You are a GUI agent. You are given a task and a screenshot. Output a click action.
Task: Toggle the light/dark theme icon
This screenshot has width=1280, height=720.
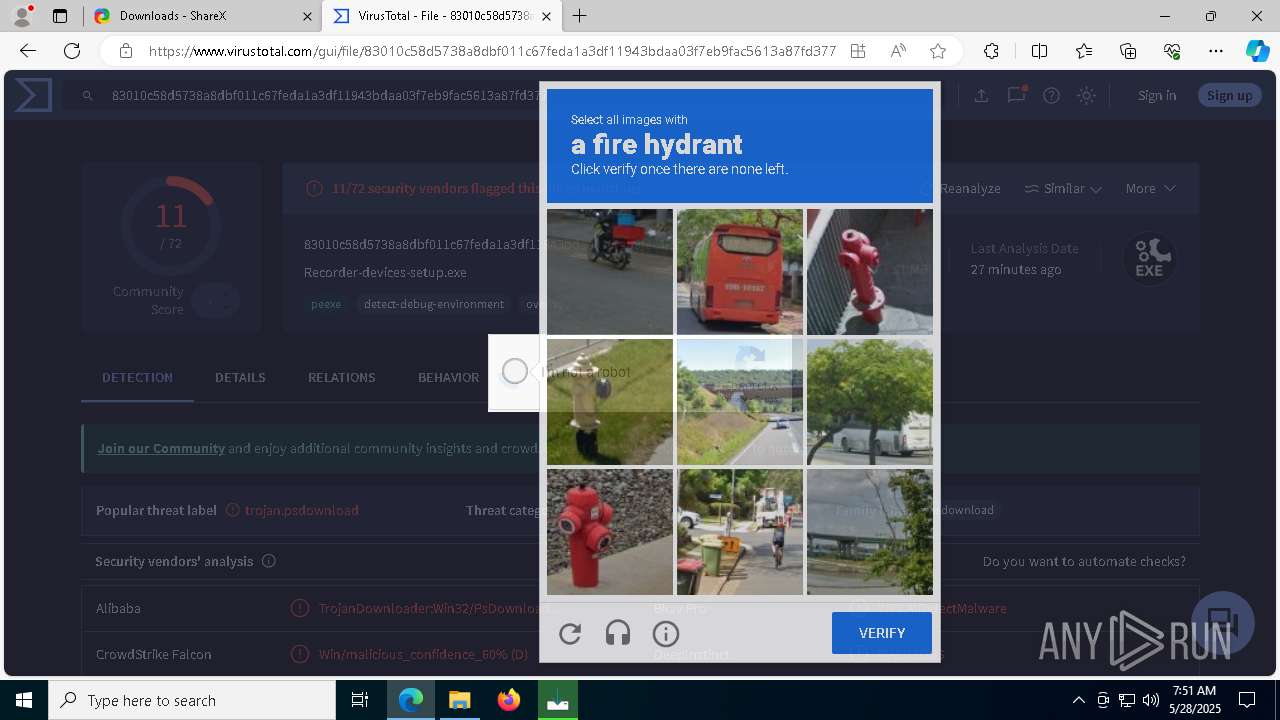click(x=1086, y=95)
